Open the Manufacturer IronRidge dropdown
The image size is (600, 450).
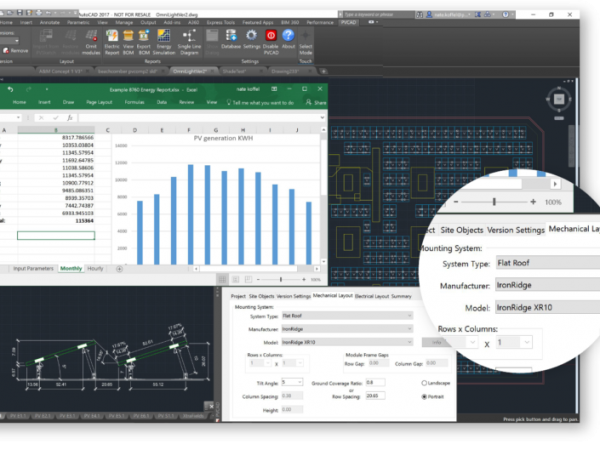[345, 328]
